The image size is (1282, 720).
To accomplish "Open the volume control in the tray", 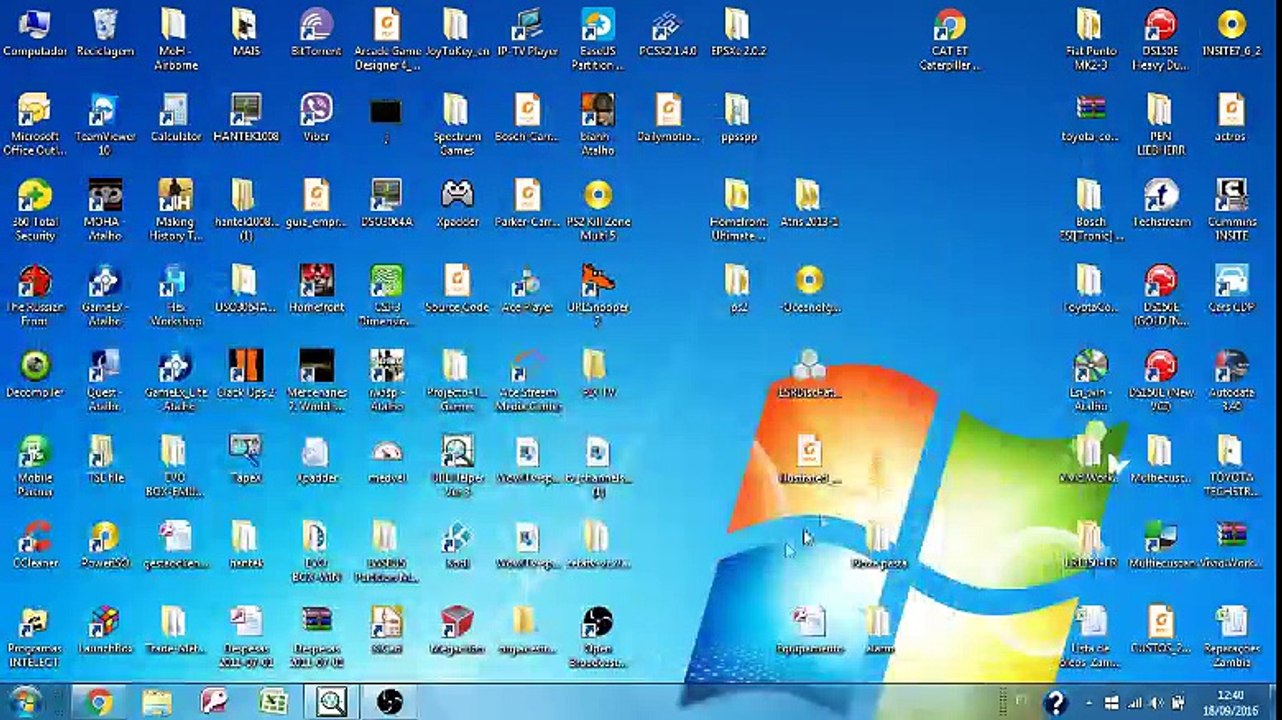I will [1157, 703].
